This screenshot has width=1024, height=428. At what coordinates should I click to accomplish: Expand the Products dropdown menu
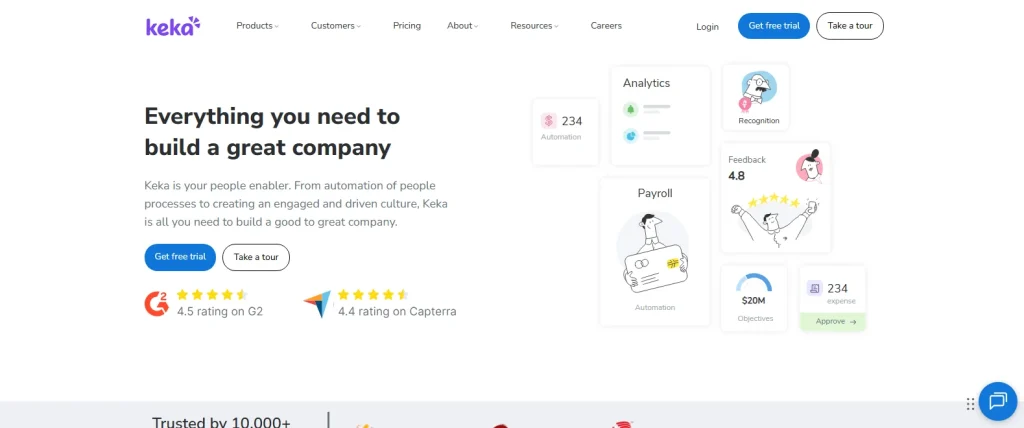point(257,26)
